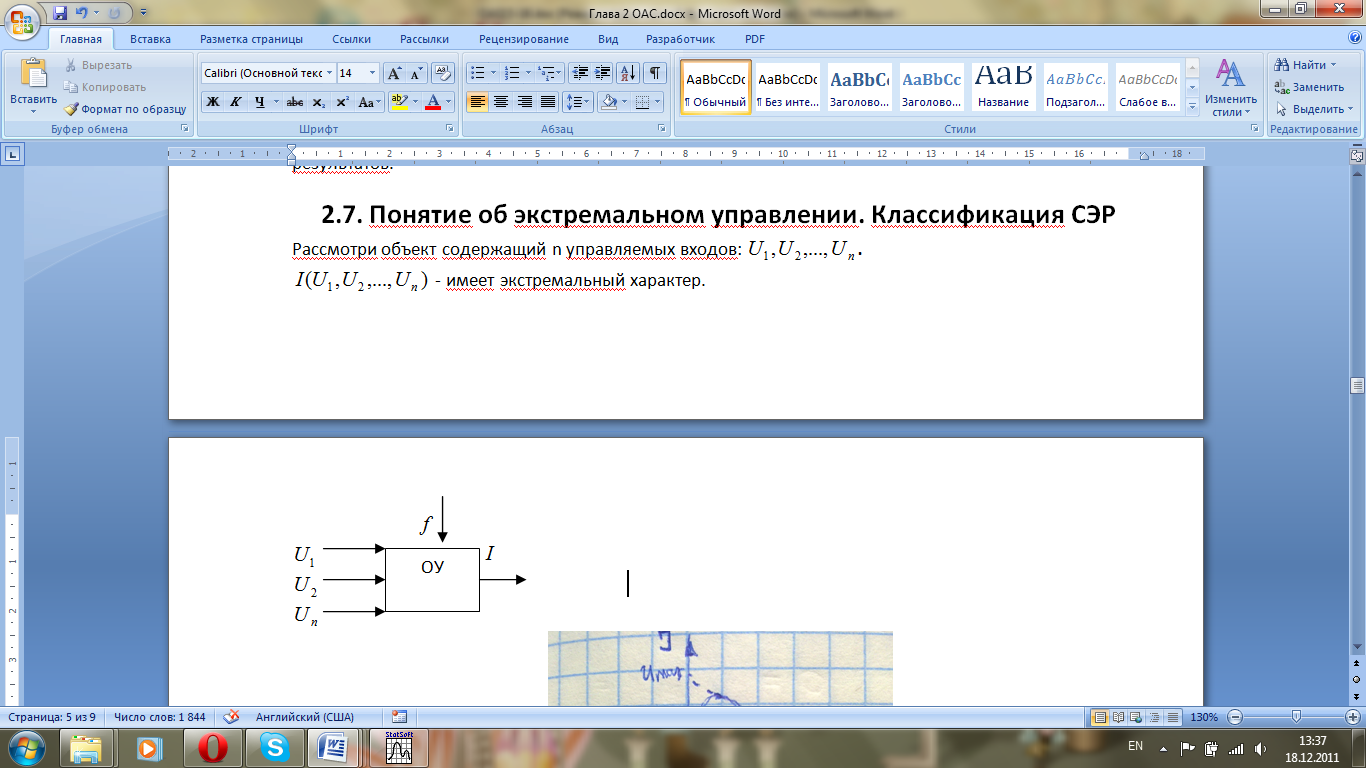Image resolution: width=1366 pixels, height=768 pixels.
Task: Open the Вставка tab
Action: pos(150,39)
